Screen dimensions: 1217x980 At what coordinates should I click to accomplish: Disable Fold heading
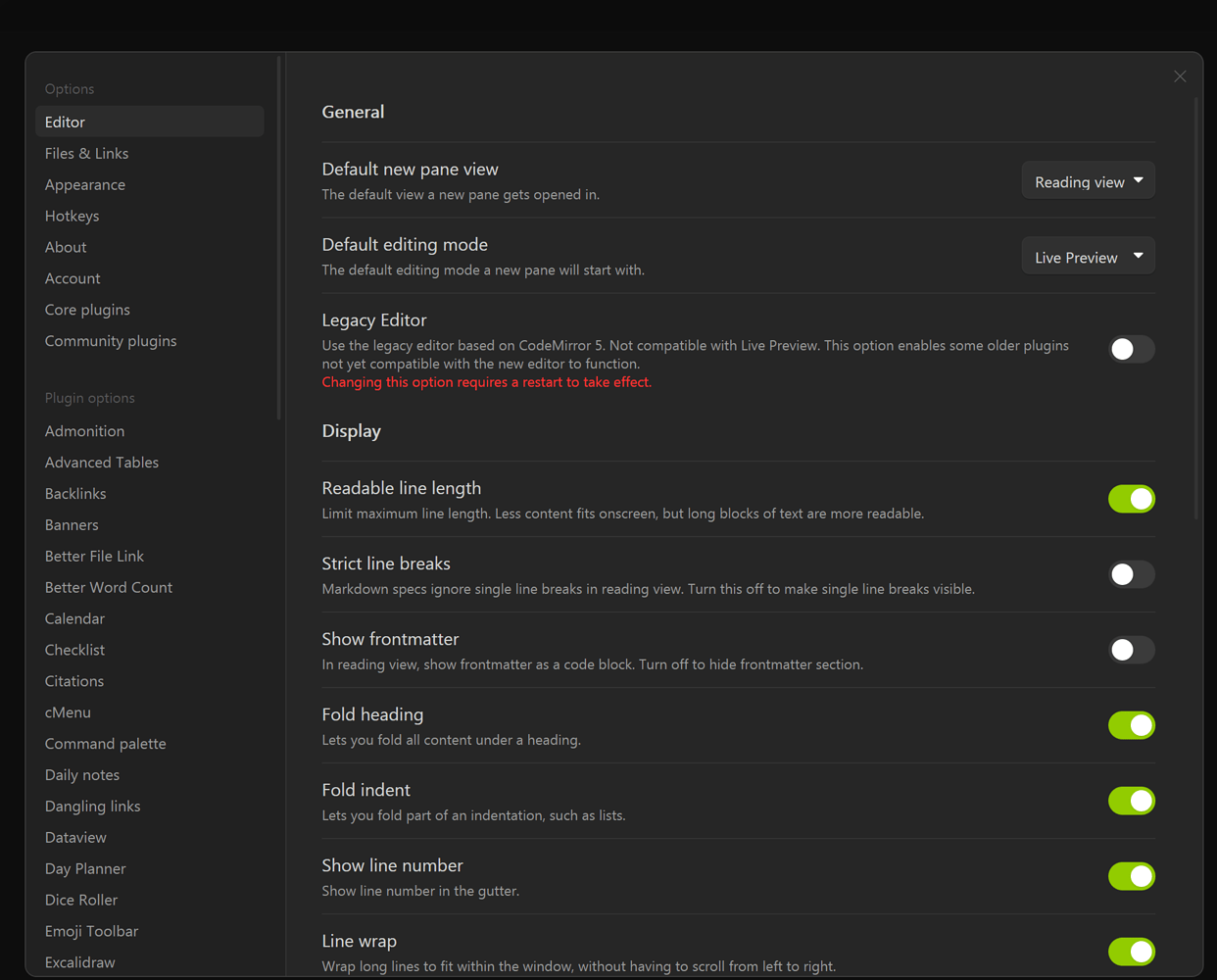coord(1131,725)
